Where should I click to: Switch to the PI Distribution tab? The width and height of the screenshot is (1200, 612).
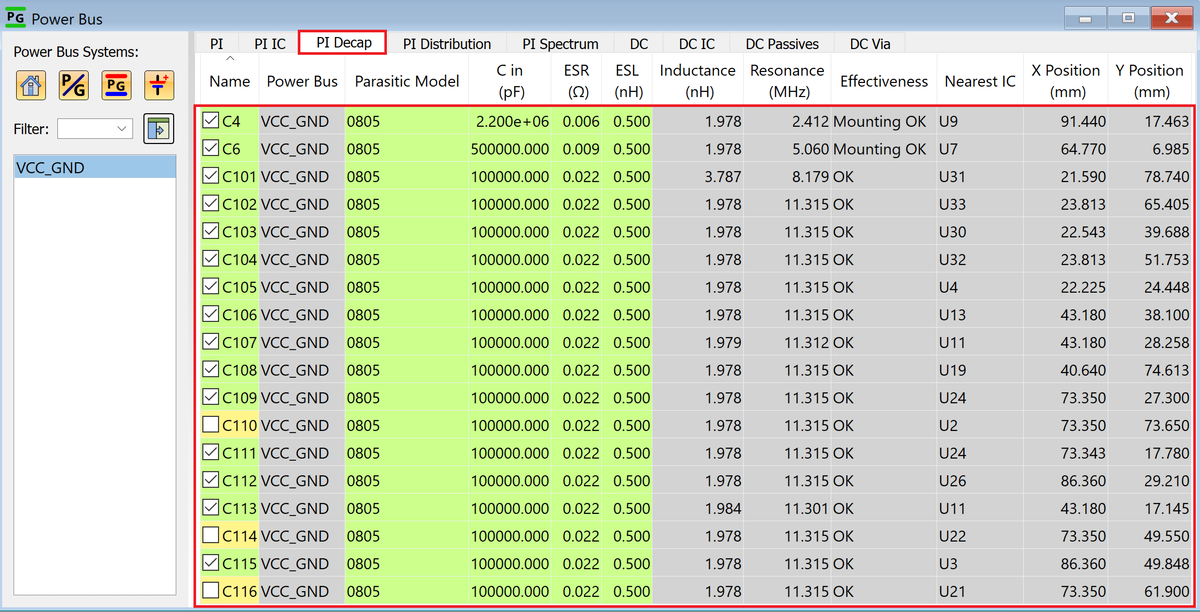tap(447, 44)
